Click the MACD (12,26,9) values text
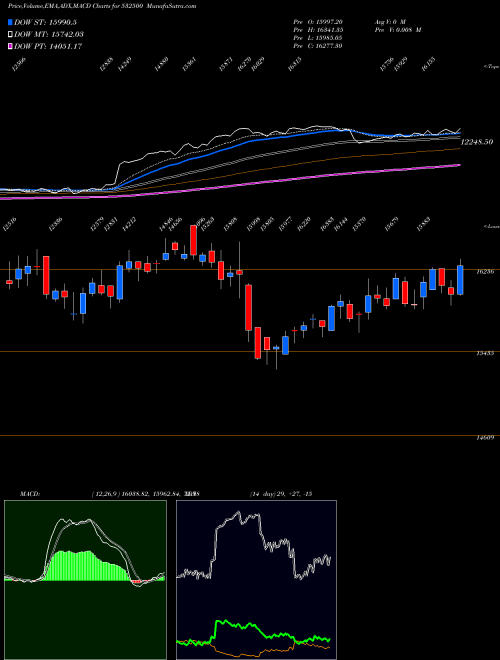500x660 pixels. click(148, 494)
